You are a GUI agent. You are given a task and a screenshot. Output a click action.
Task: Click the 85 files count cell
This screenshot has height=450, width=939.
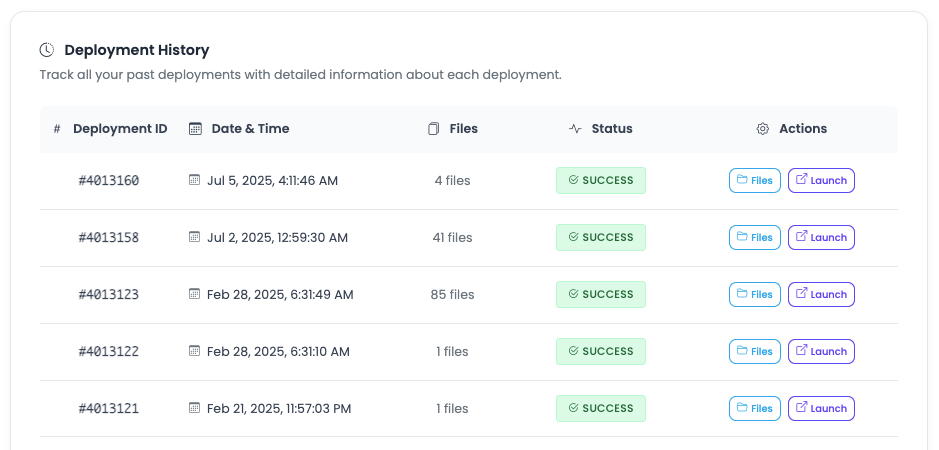pos(452,295)
